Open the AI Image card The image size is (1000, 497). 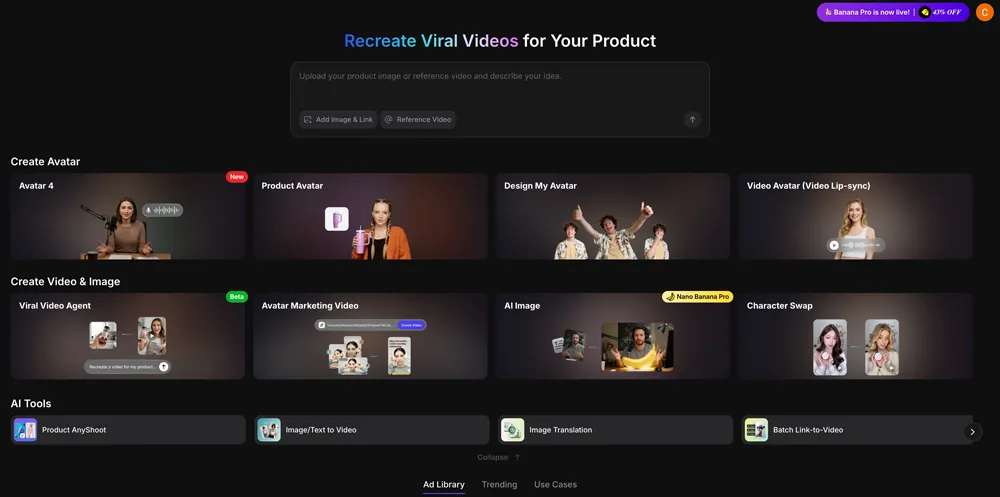[x=614, y=336]
